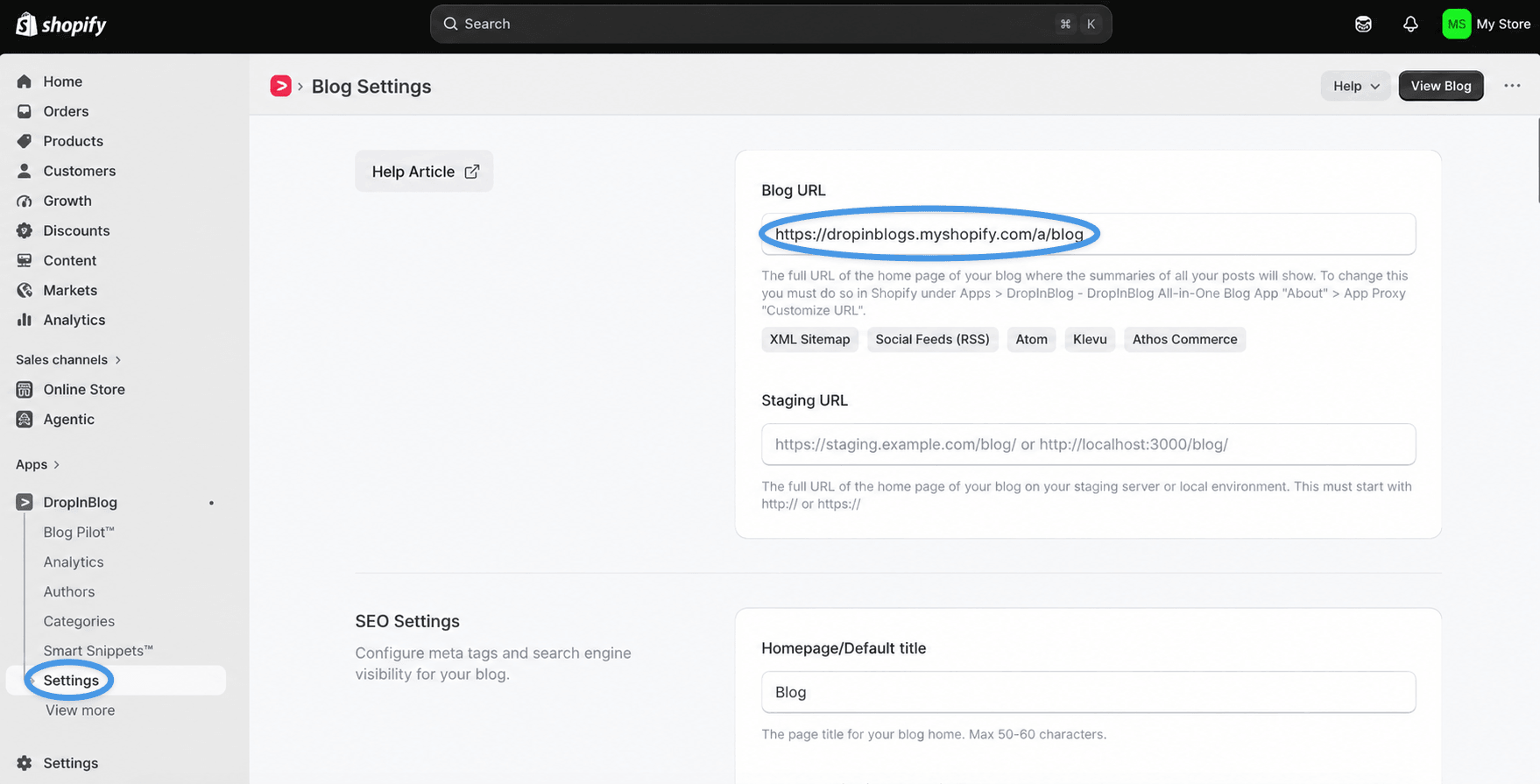
Task: Select DropInBlog Settings submenu item
Action: point(116,681)
